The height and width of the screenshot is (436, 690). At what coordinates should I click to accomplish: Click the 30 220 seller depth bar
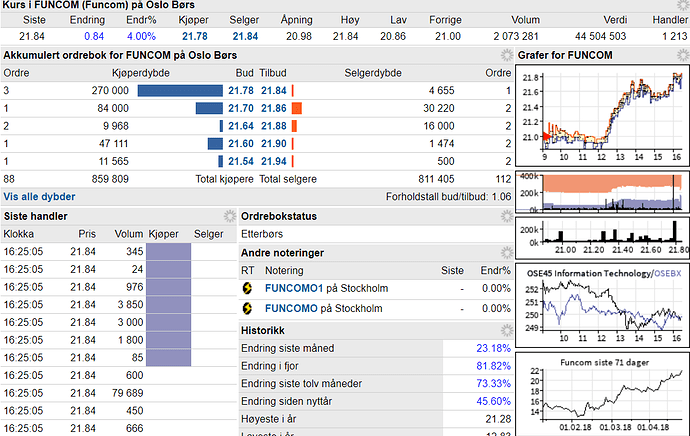(x=297, y=108)
